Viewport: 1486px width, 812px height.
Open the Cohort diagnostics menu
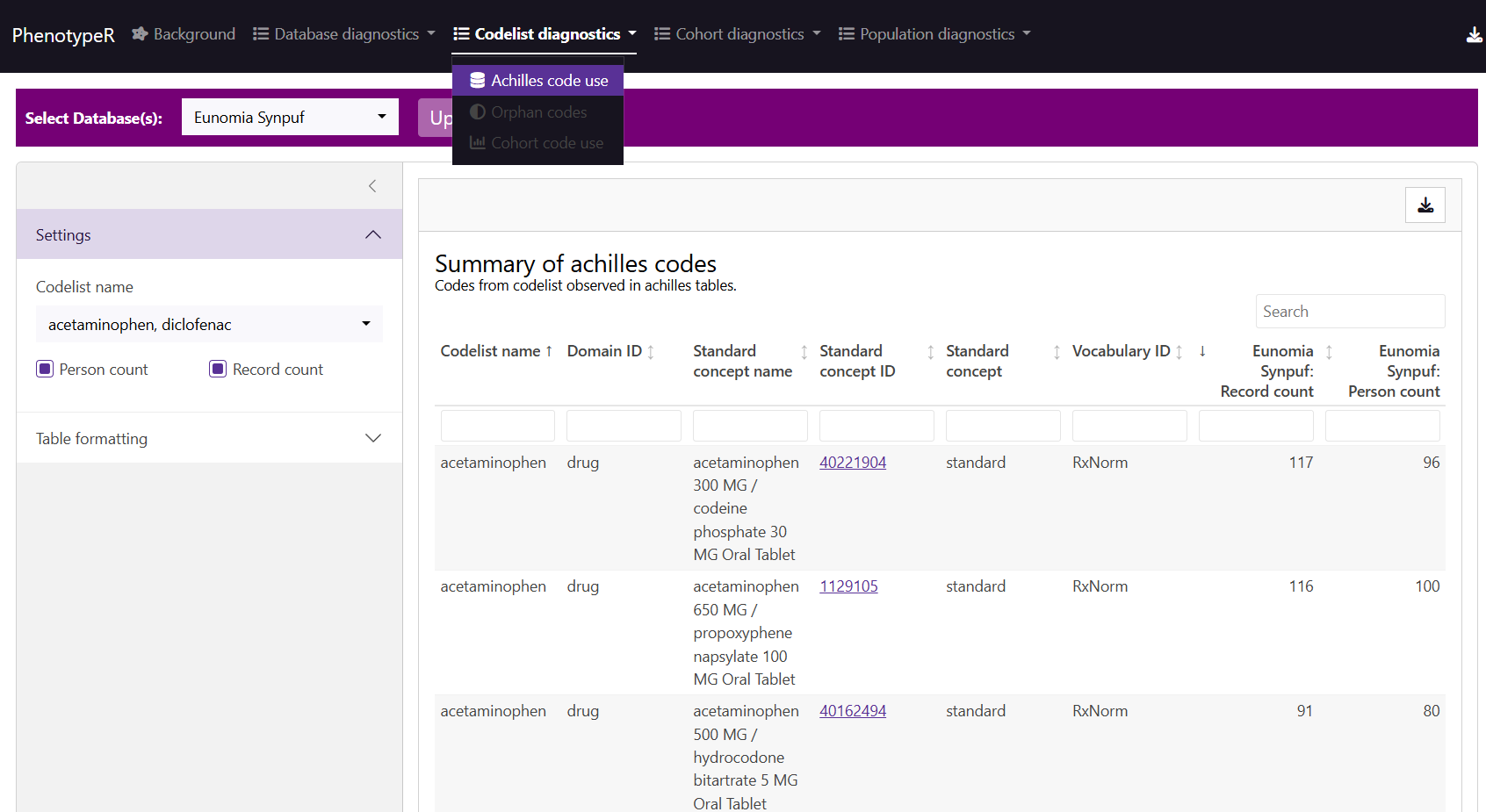point(738,34)
